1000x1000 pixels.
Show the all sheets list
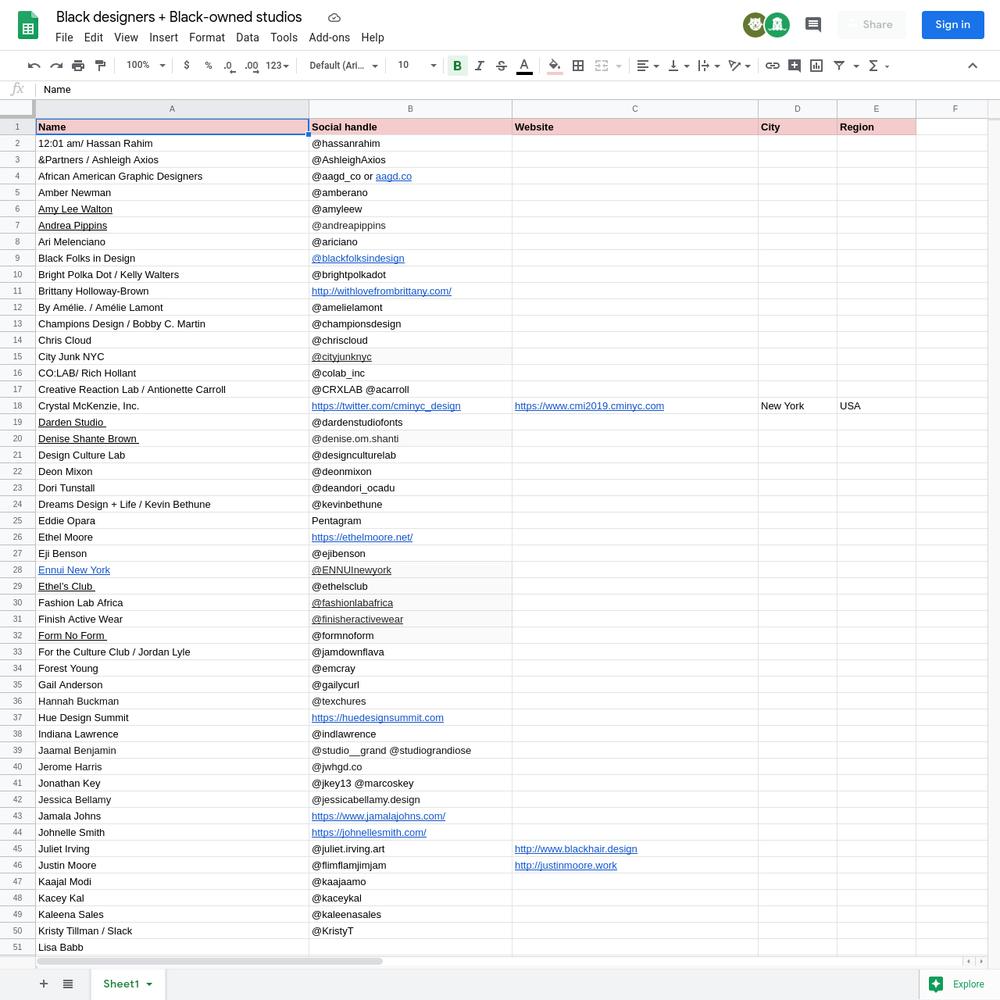point(68,983)
